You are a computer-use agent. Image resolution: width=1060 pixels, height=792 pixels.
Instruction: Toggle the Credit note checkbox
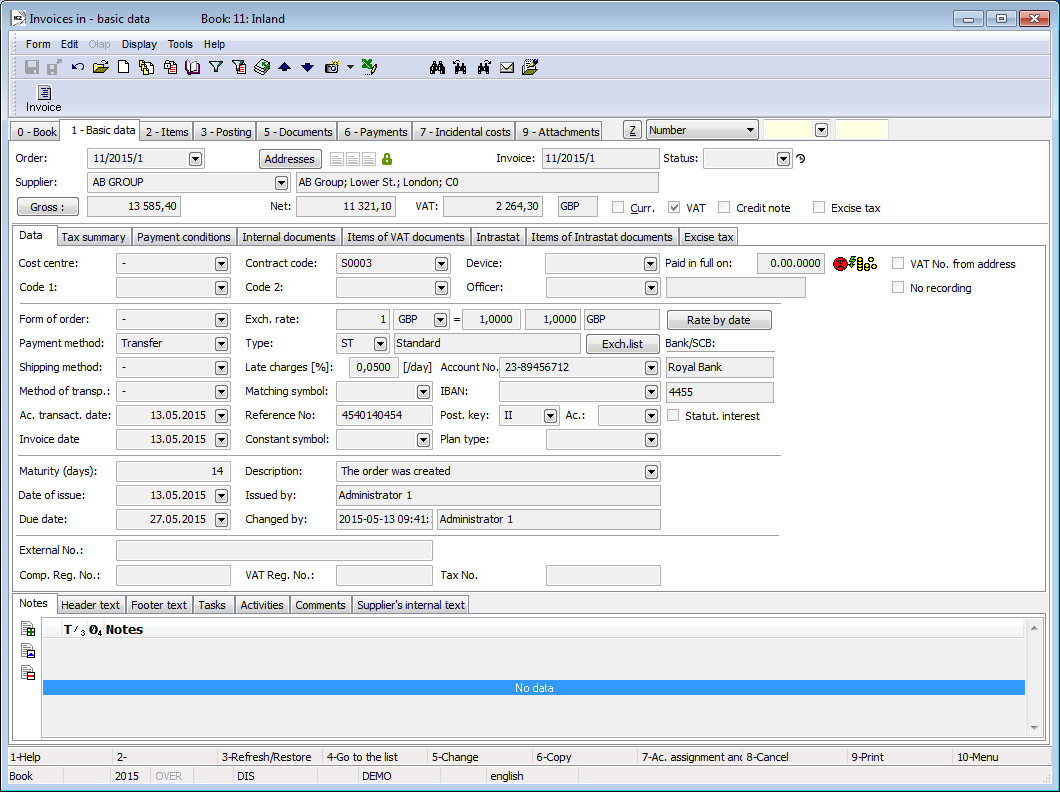point(724,207)
